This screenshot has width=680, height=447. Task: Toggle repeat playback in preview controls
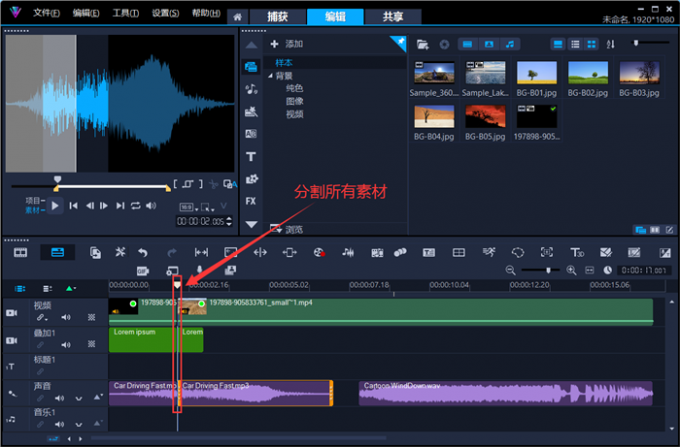(135, 206)
